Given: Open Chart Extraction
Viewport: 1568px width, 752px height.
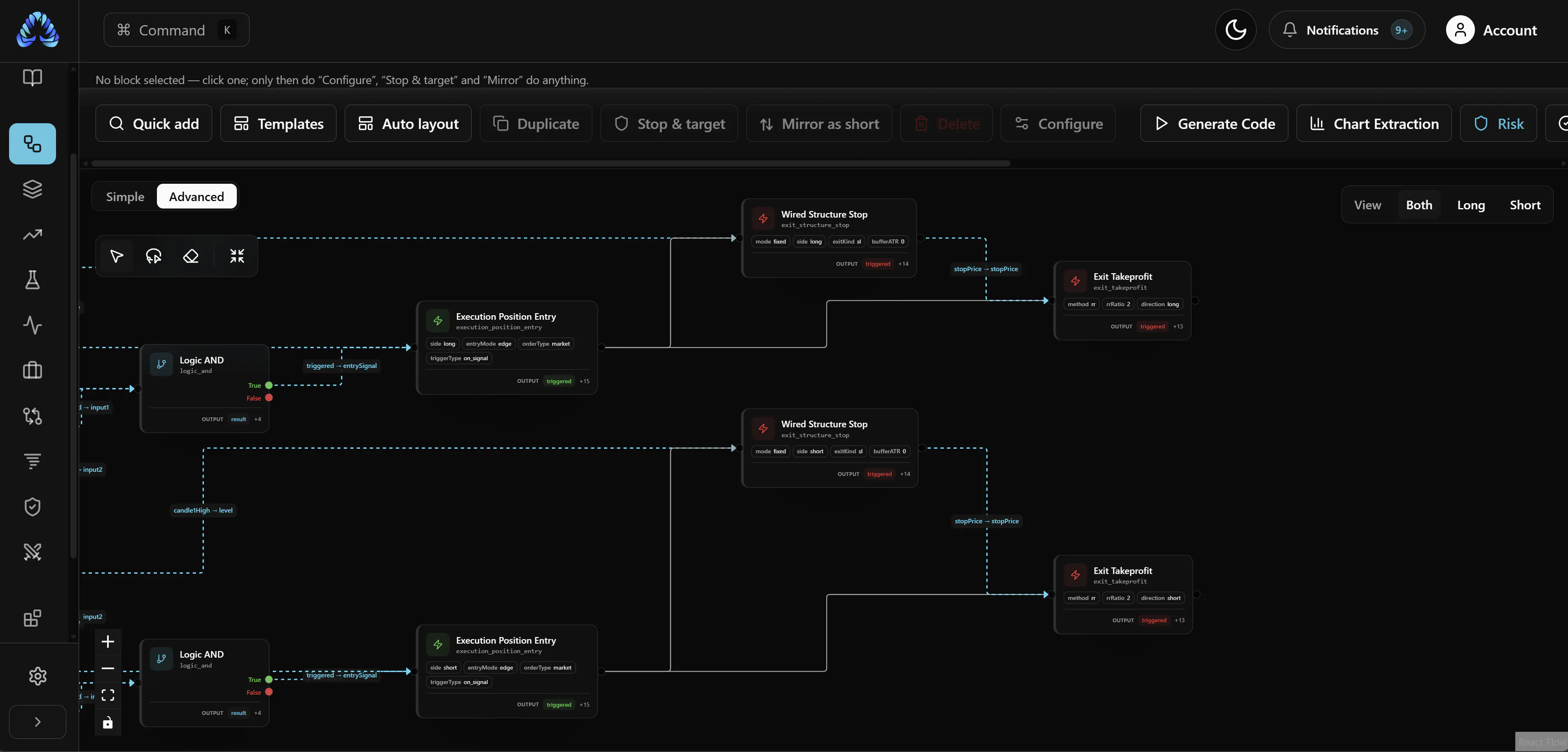Looking at the screenshot, I should [1374, 124].
